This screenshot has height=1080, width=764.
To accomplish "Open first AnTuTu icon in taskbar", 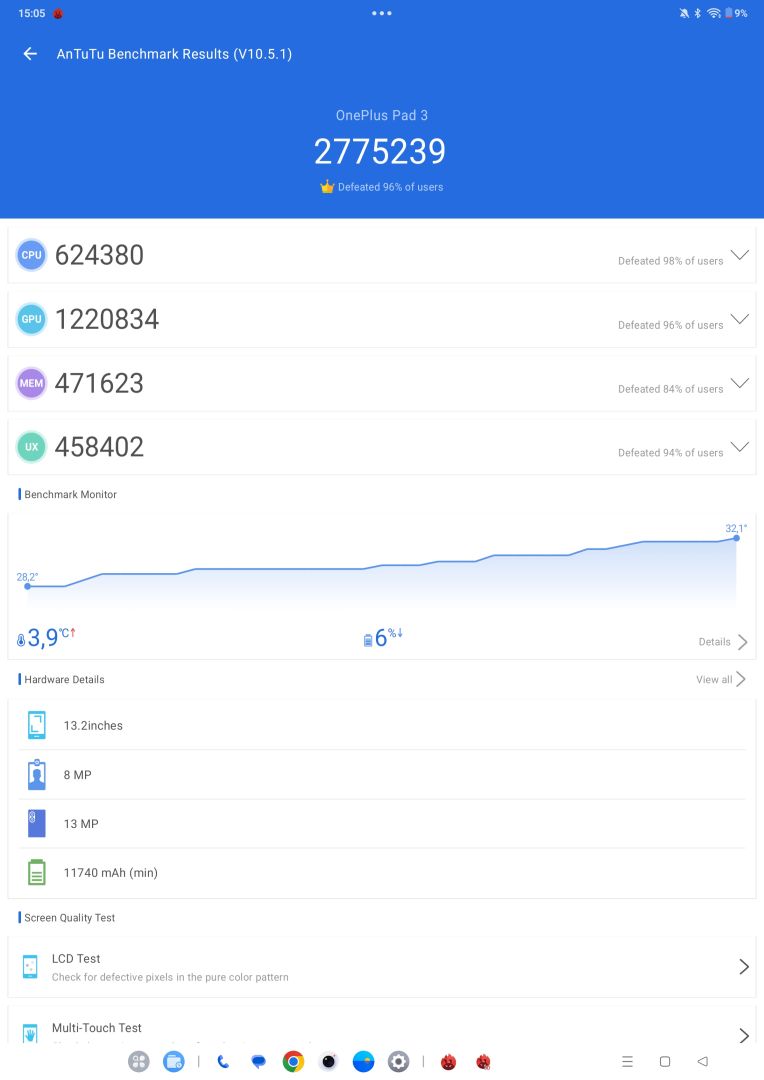I will 448,1061.
